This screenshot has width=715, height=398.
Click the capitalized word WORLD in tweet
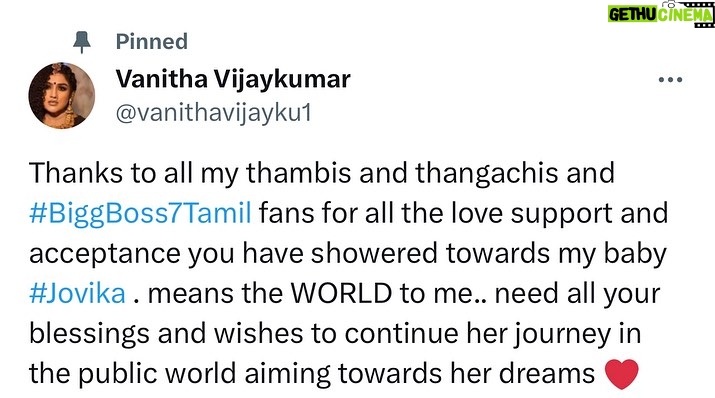pyautogui.click(x=341, y=294)
